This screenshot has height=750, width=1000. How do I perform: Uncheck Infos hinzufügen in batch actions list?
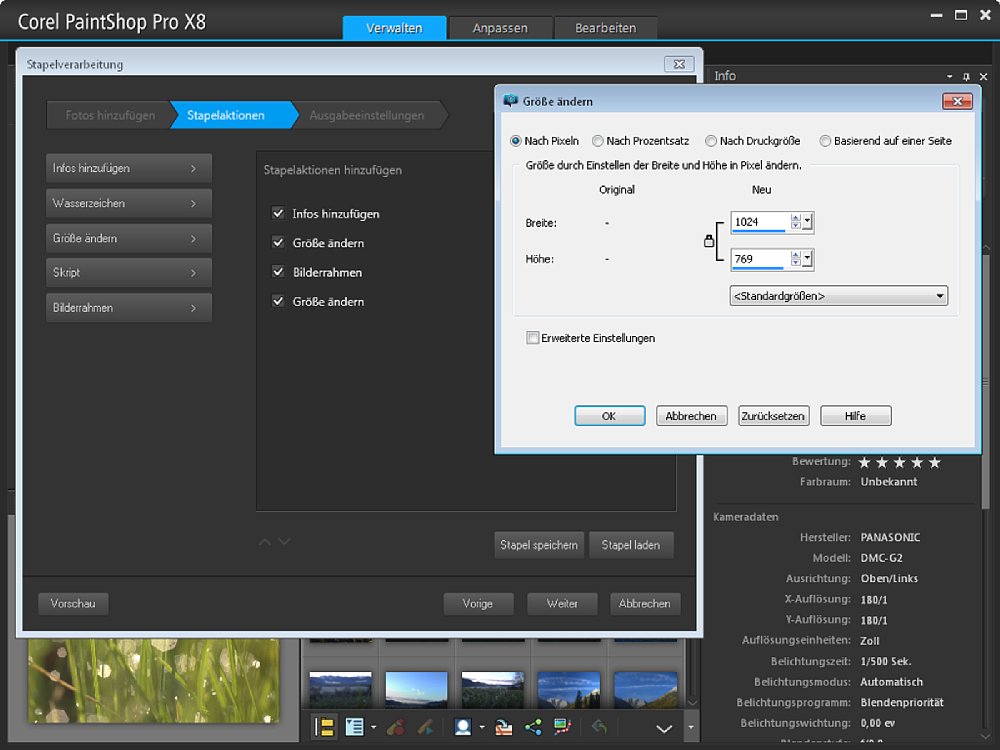(278, 213)
